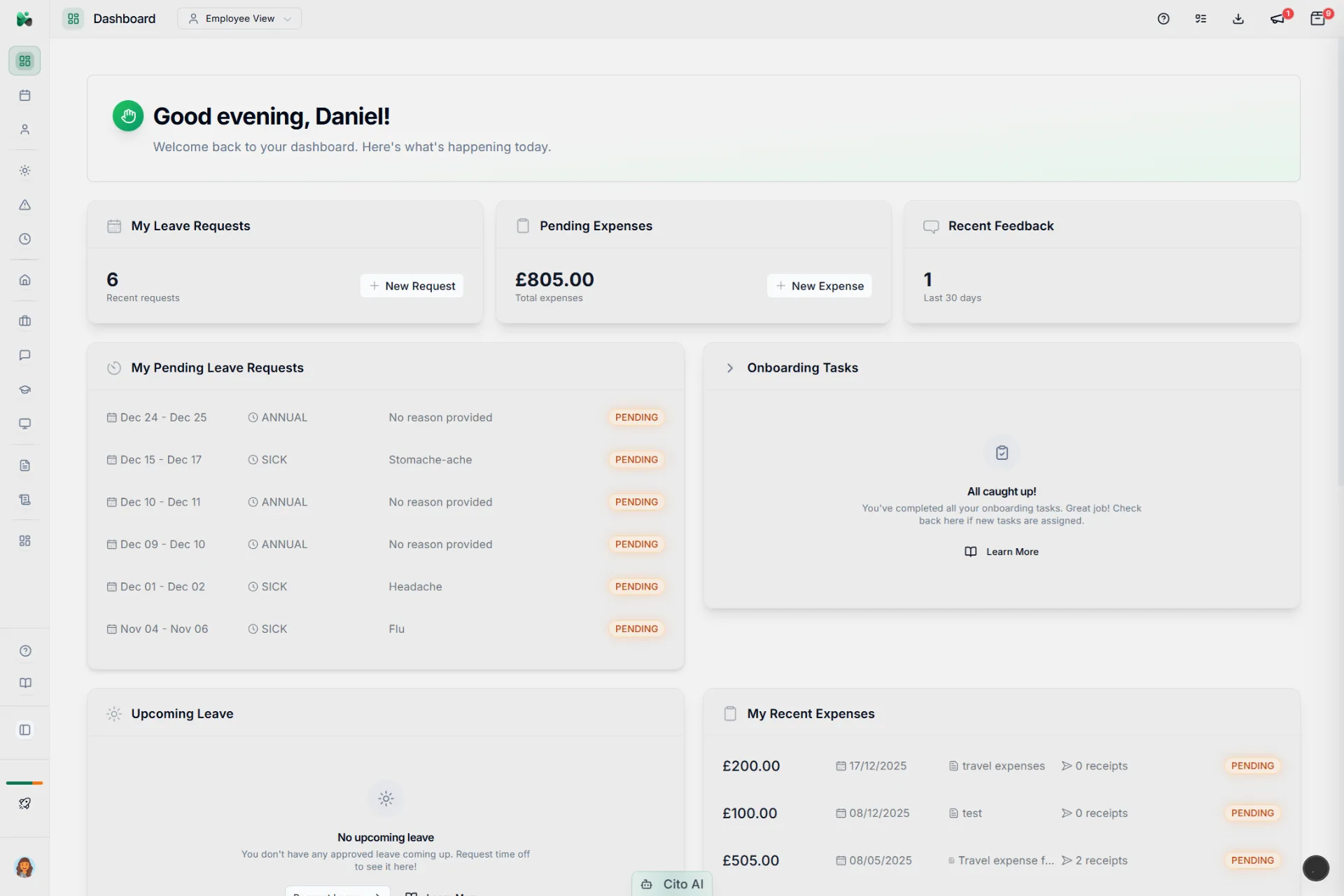The width and height of the screenshot is (1344, 896).
Task: Open the inbox icon with badge 9
Action: 1318,18
